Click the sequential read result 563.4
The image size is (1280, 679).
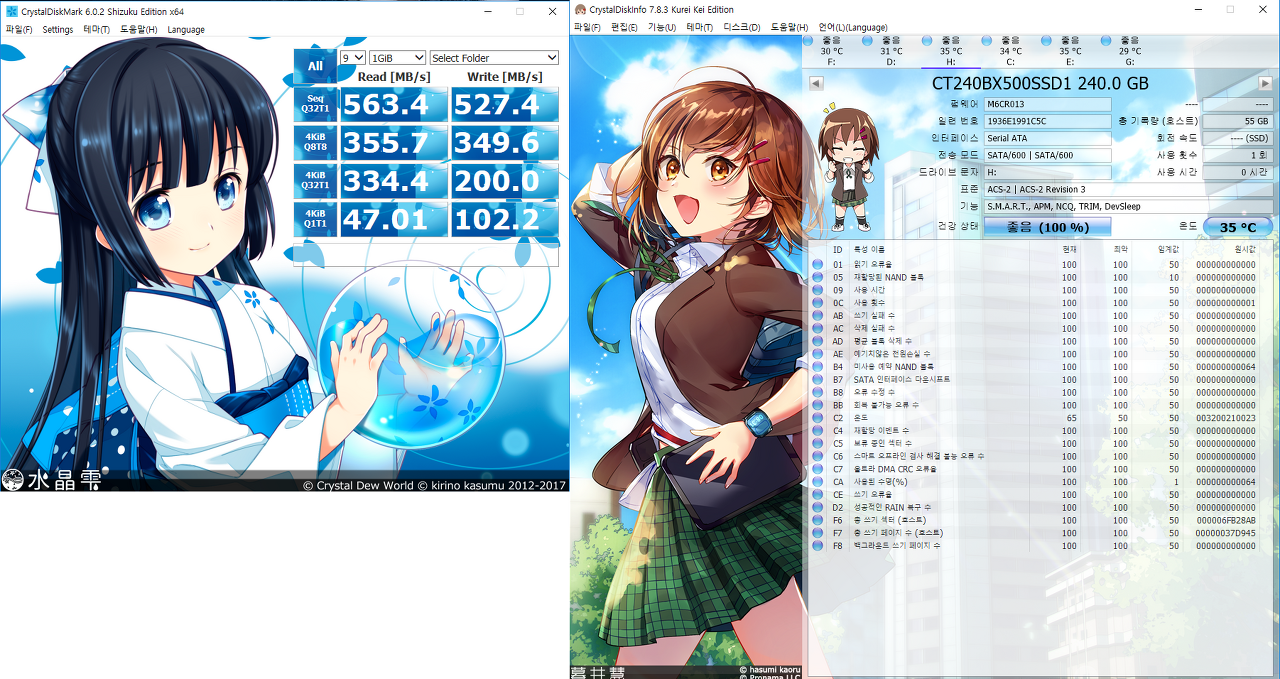tap(394, 104)
